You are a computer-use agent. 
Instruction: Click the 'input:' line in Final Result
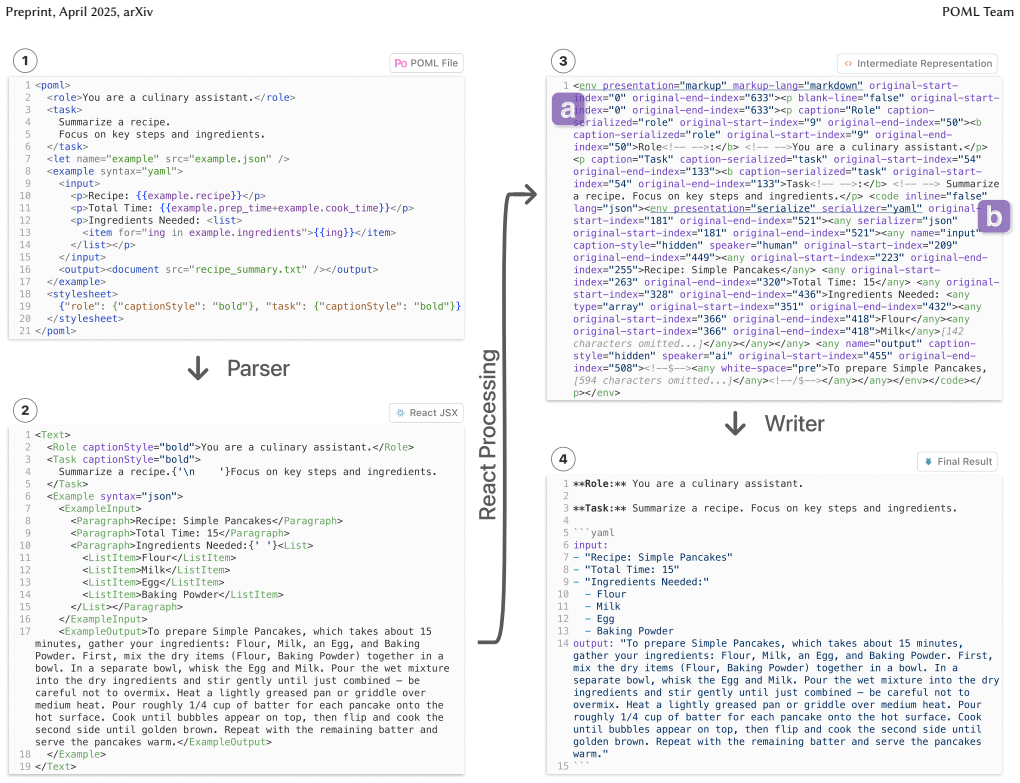[590, 545]
